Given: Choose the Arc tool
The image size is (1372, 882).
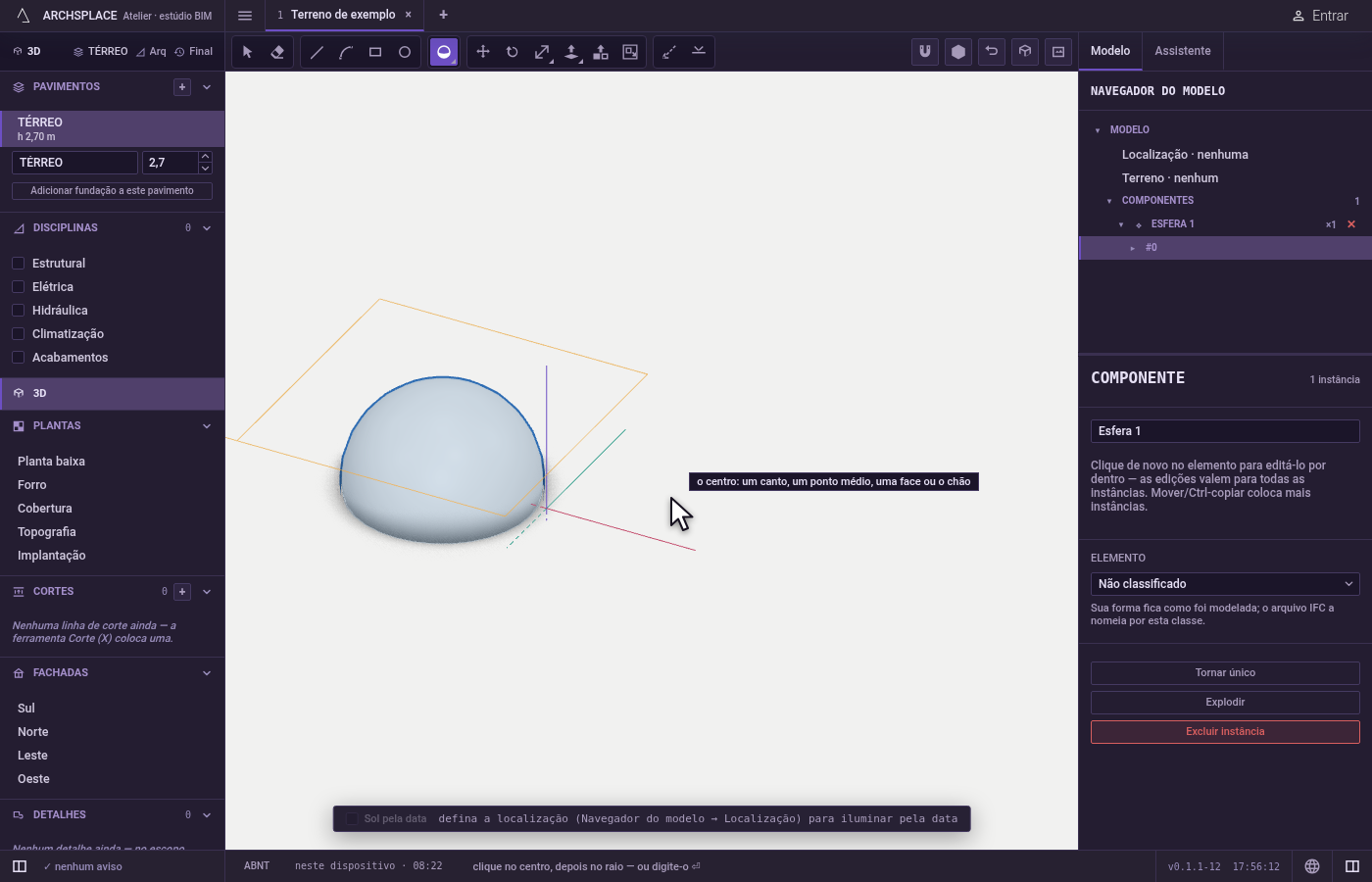Looking at the screenshot, I should tap(346, 52).
